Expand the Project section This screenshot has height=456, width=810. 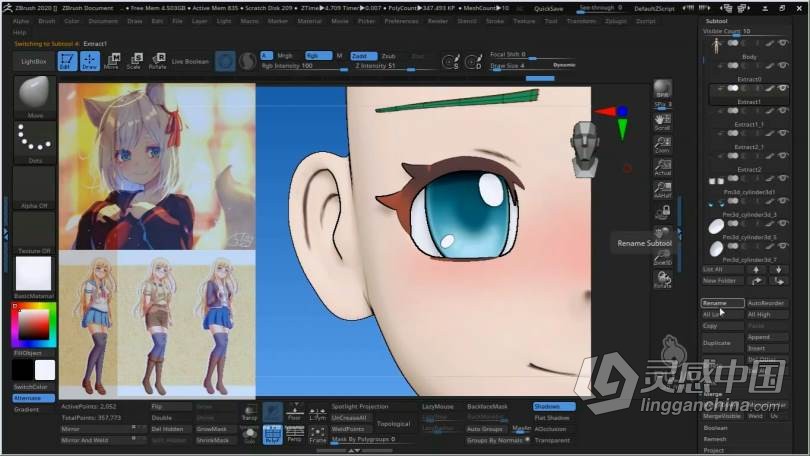(713, 450)
